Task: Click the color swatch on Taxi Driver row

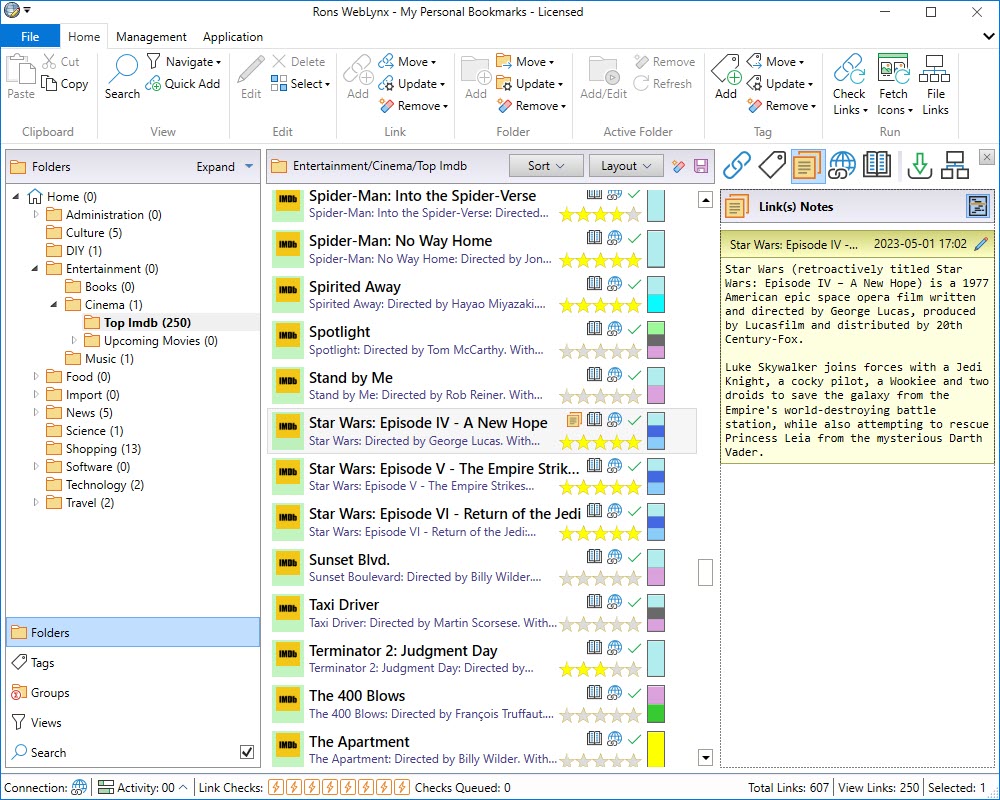Action: (656, 614)
